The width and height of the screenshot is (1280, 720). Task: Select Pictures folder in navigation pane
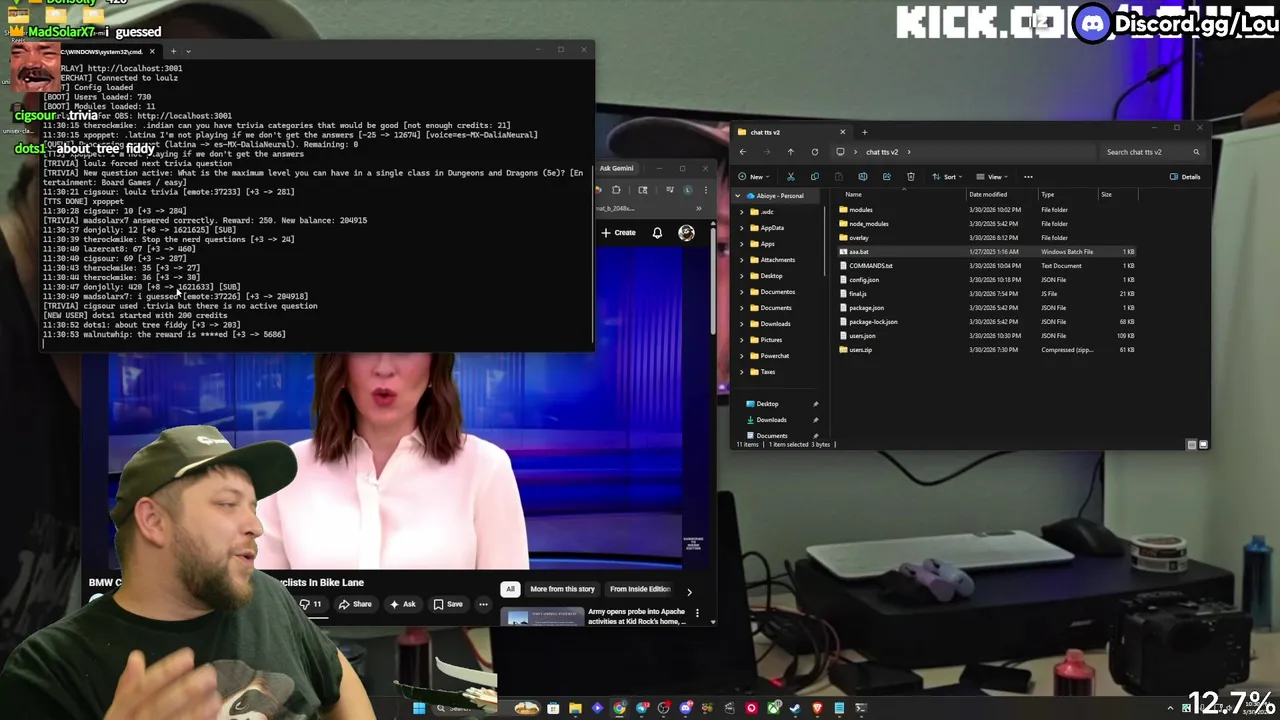coord(770,340)
